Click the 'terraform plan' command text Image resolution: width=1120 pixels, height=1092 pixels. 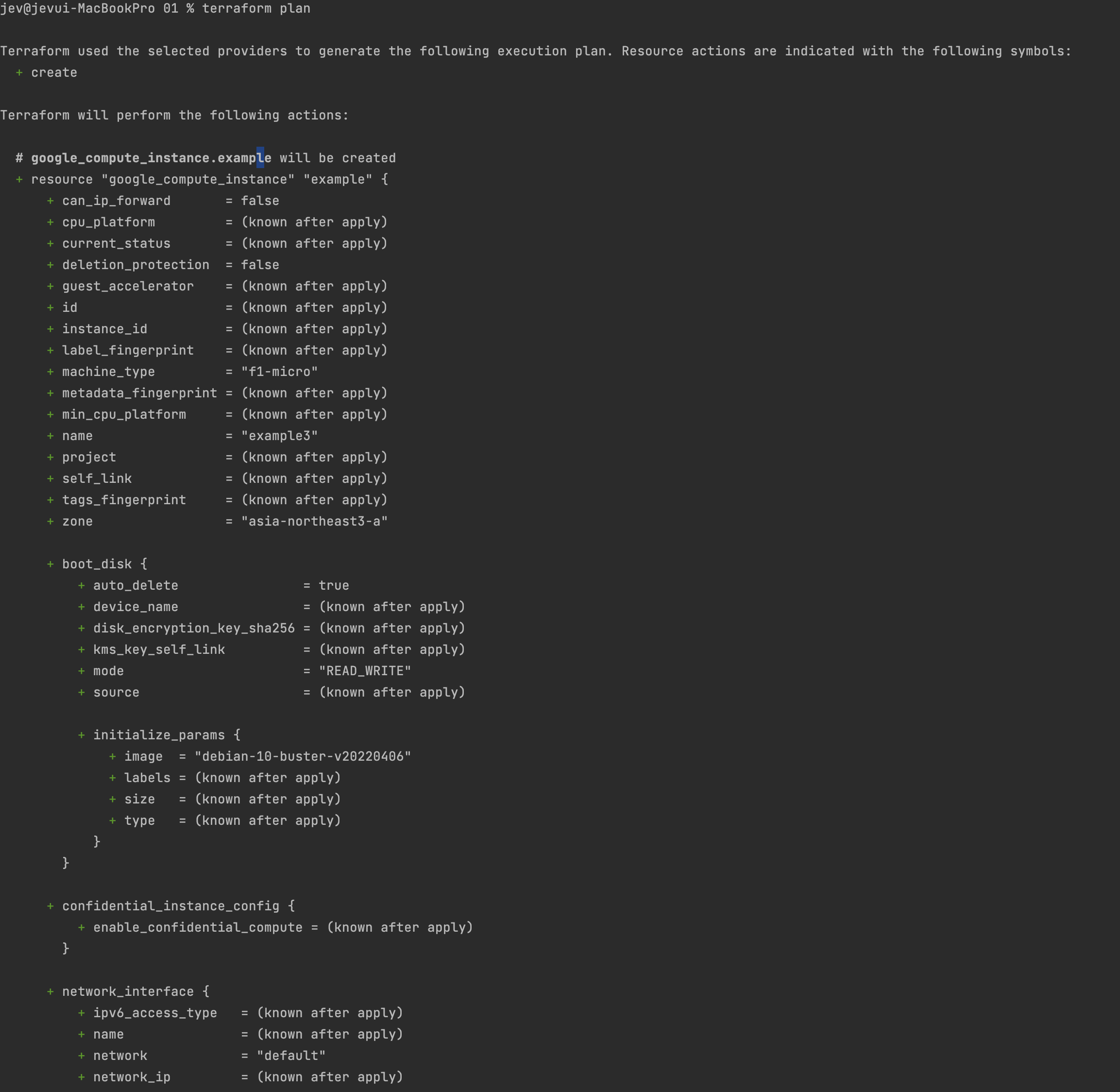click(x=256, y=9)
